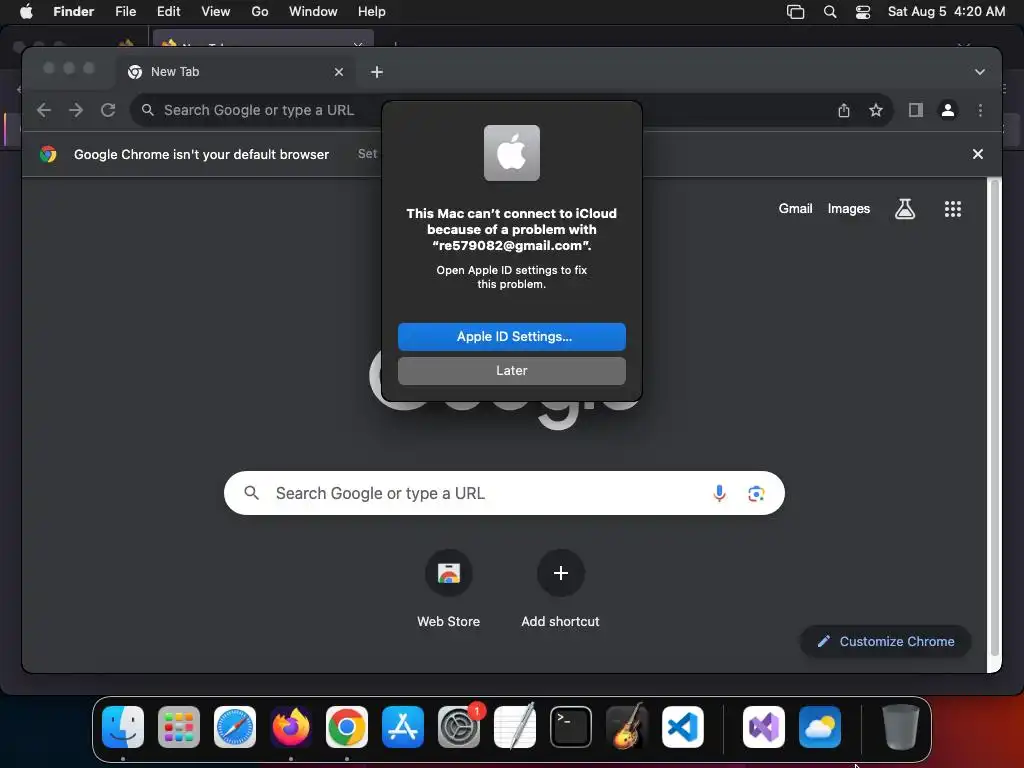This screenshot has width=1024, height=768.
Task: Open the Window menu
Action: [x=313, y=12]
